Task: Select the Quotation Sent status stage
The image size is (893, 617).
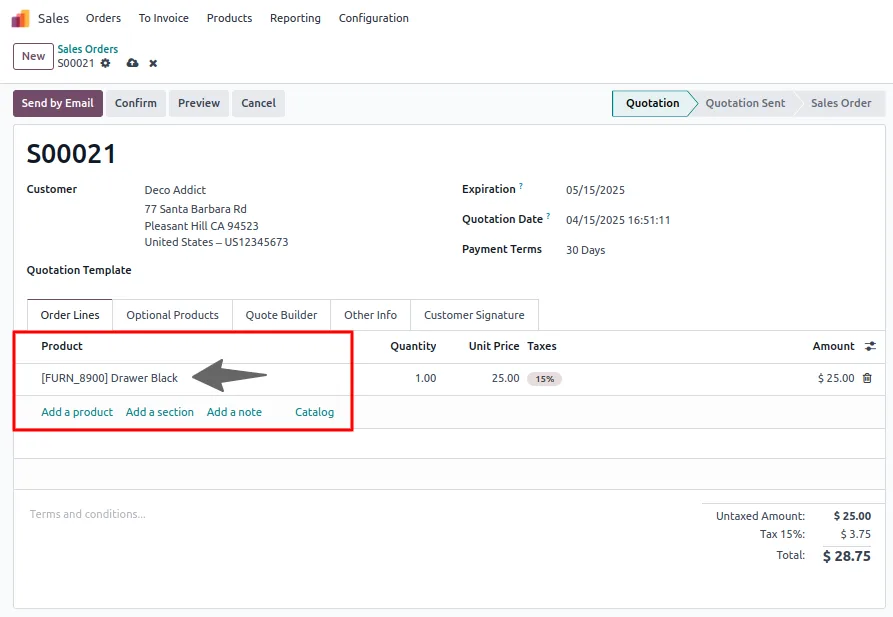Action: [x=745, y=103]
